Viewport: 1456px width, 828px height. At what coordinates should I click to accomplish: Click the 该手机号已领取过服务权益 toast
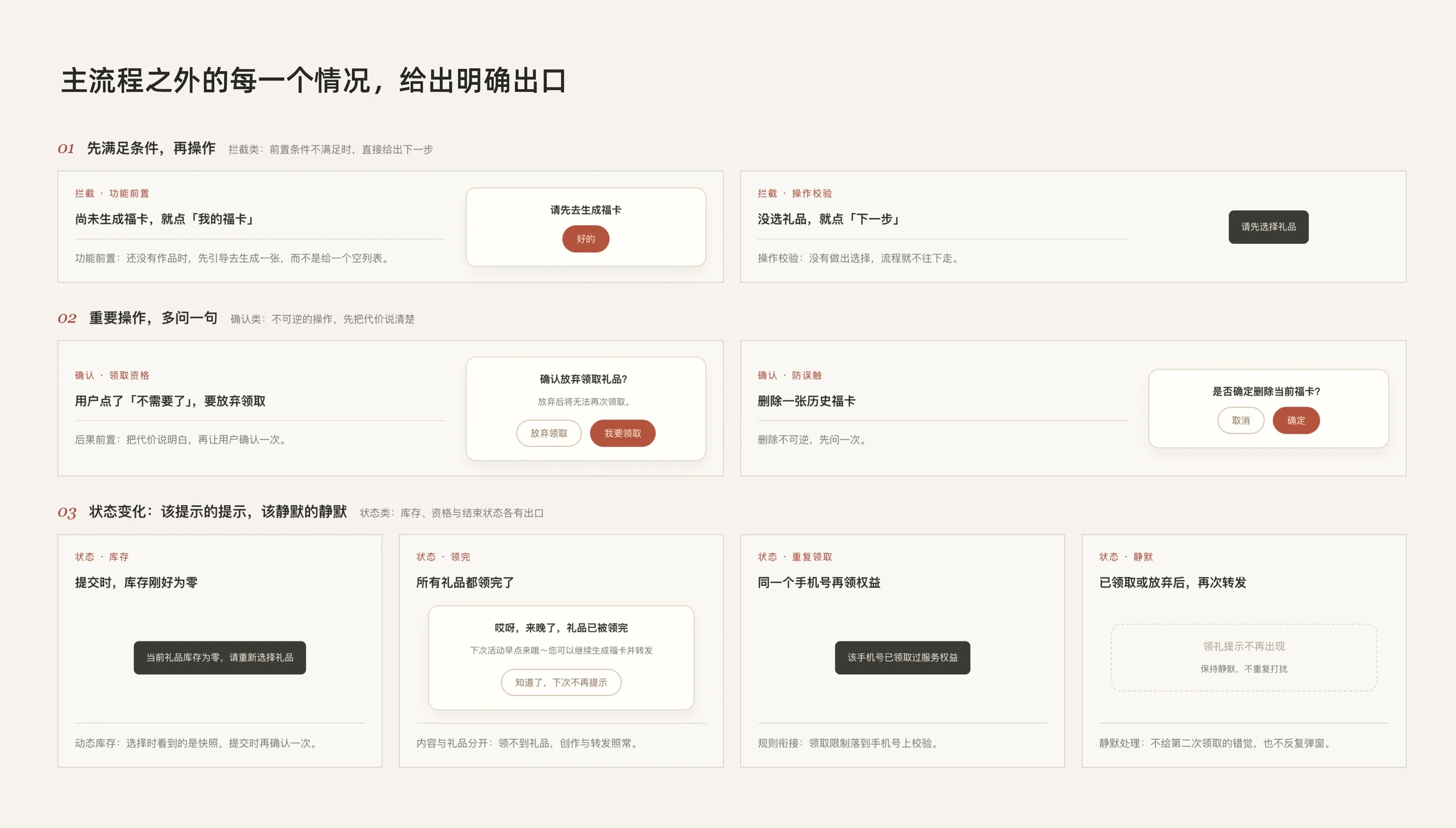click(903, 657)
